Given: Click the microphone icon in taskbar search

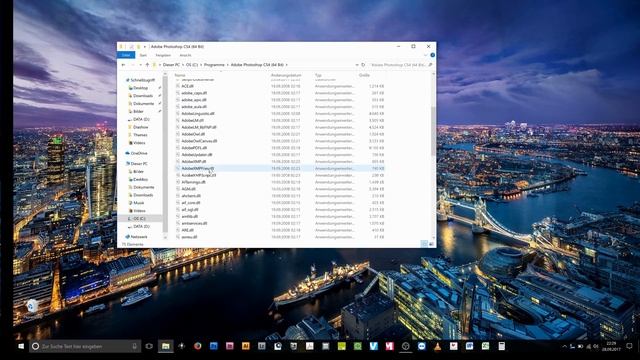Looking at the screenshot, I should pos(134,346).
